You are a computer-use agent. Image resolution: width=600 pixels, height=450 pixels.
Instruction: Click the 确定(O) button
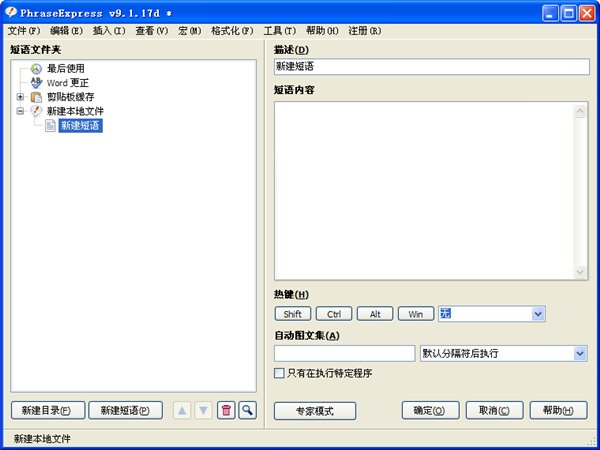coord(430,411)
